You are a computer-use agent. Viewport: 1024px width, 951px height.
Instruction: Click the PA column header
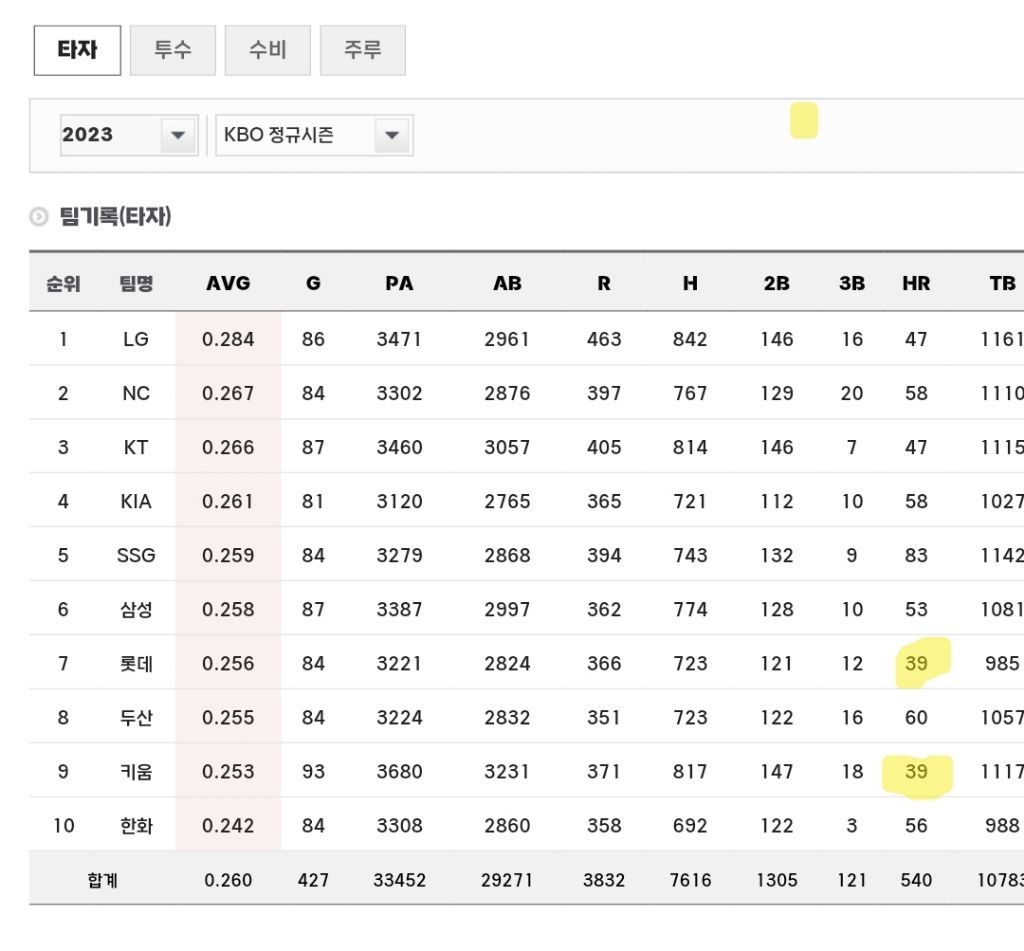pos(399,283)
